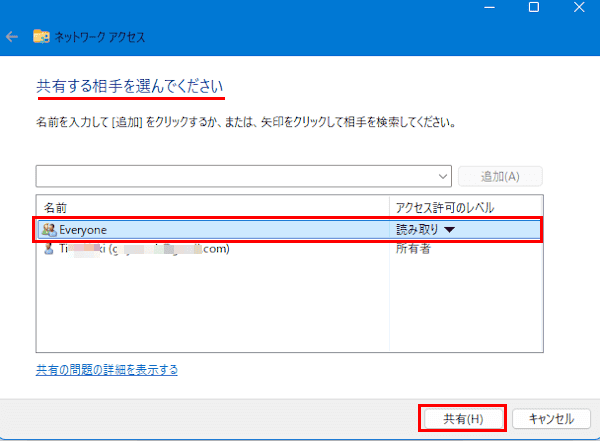Open the name combo box dropdown arrow
The width and height of the screenshot is (600, 441).
click(443, 176)
